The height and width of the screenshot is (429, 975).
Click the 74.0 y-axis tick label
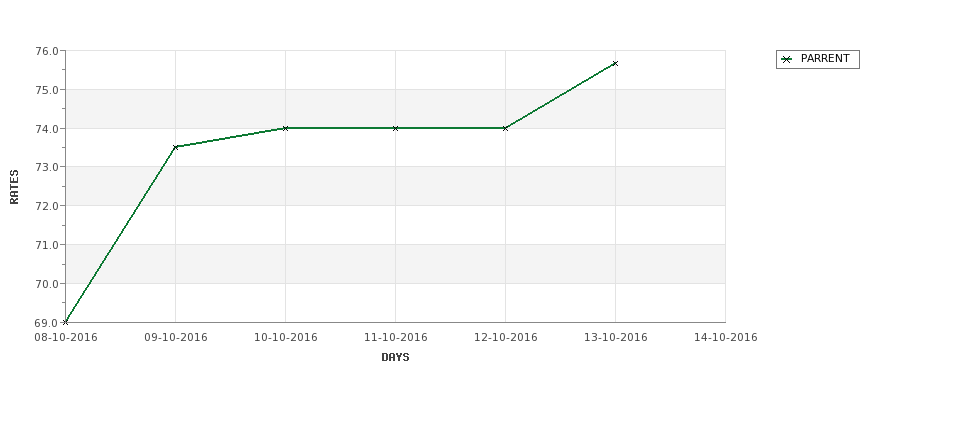pyautogui.click(x=49, y=129)
